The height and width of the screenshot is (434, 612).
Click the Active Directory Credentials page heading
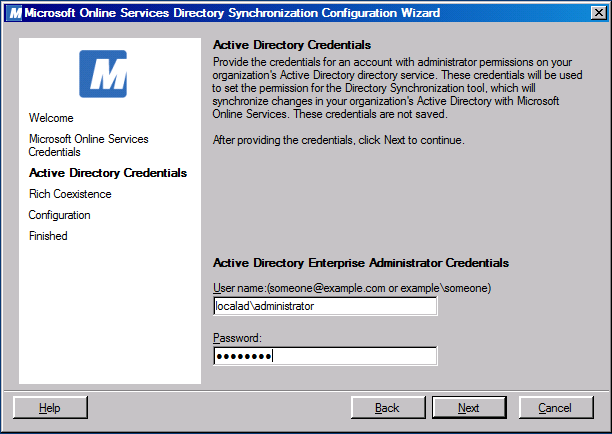coord(292,45)
